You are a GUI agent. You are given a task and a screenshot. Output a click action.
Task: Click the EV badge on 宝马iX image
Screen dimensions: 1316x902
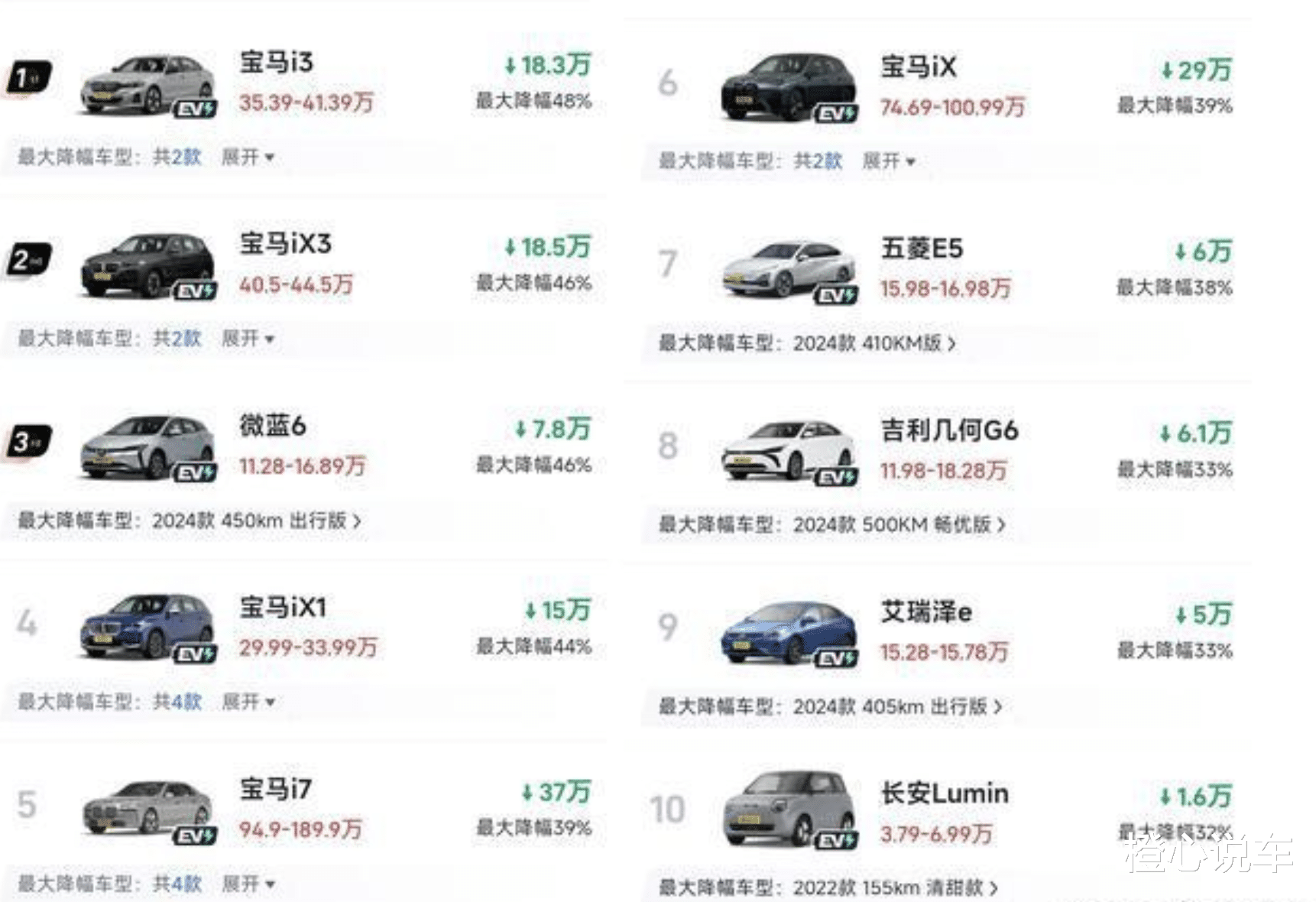(836, 113)
